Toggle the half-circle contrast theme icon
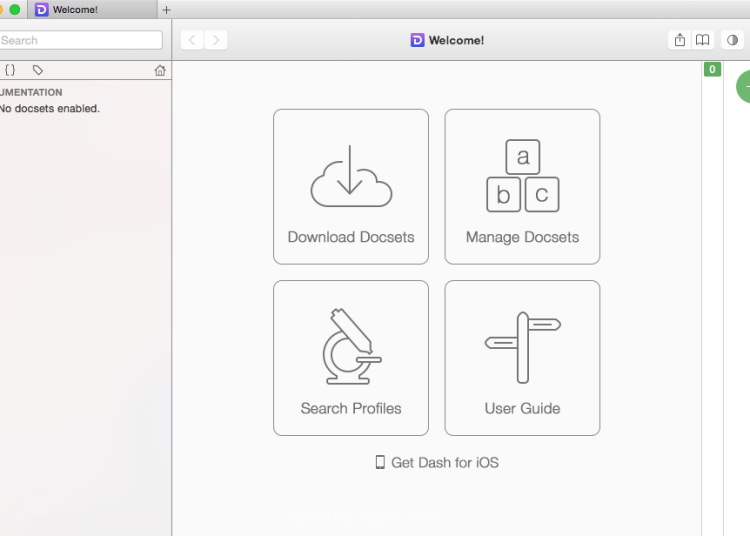The height and width of the screenshot is (536, 750). click(732, 40)
